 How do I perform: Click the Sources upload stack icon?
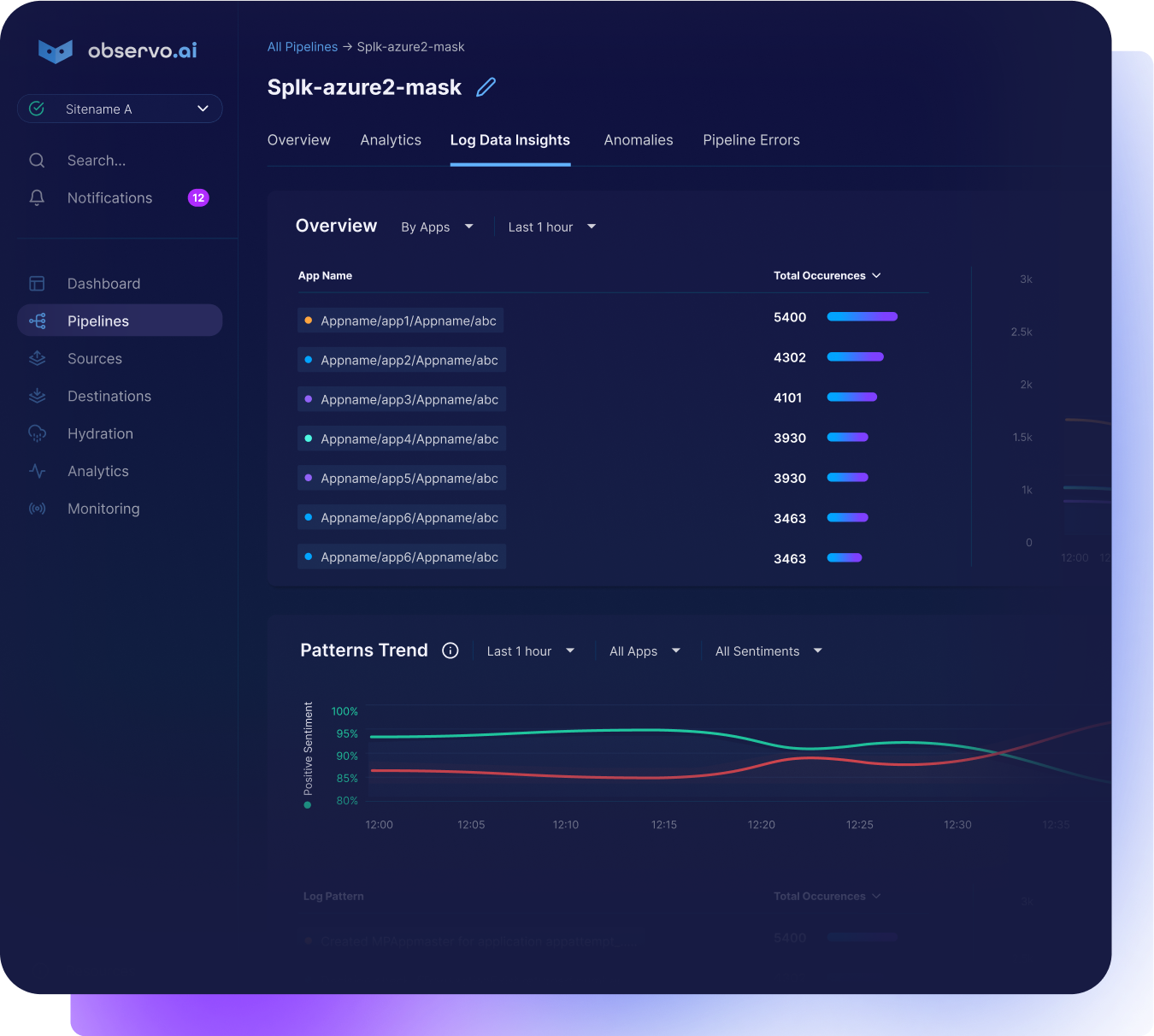[37, 359]
